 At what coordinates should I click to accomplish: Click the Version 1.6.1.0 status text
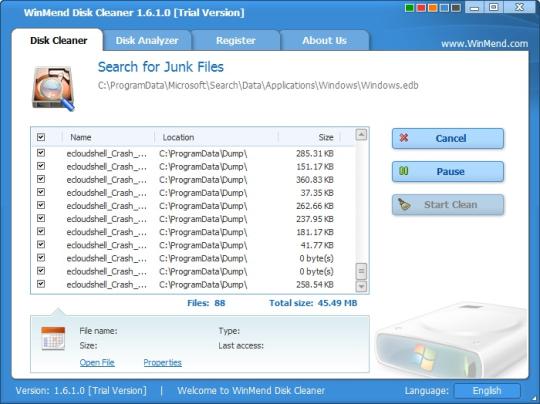pos(81,391)
